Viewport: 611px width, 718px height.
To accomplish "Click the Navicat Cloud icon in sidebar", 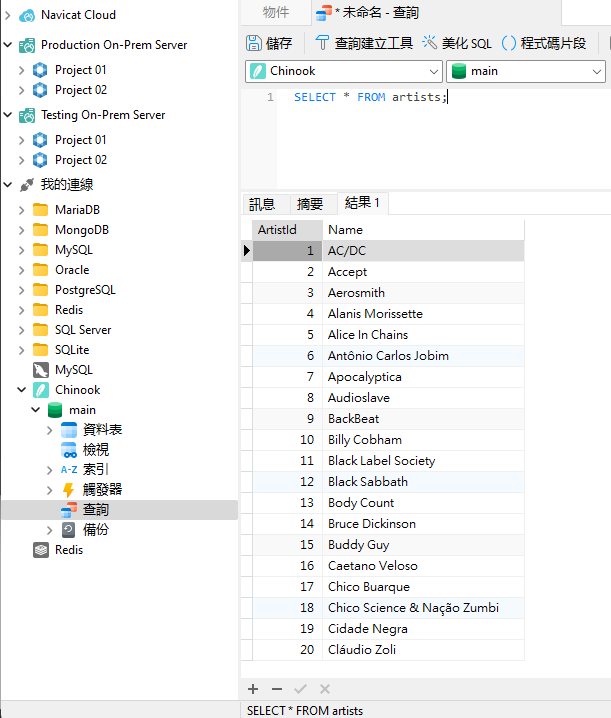I will click(27, 15).
